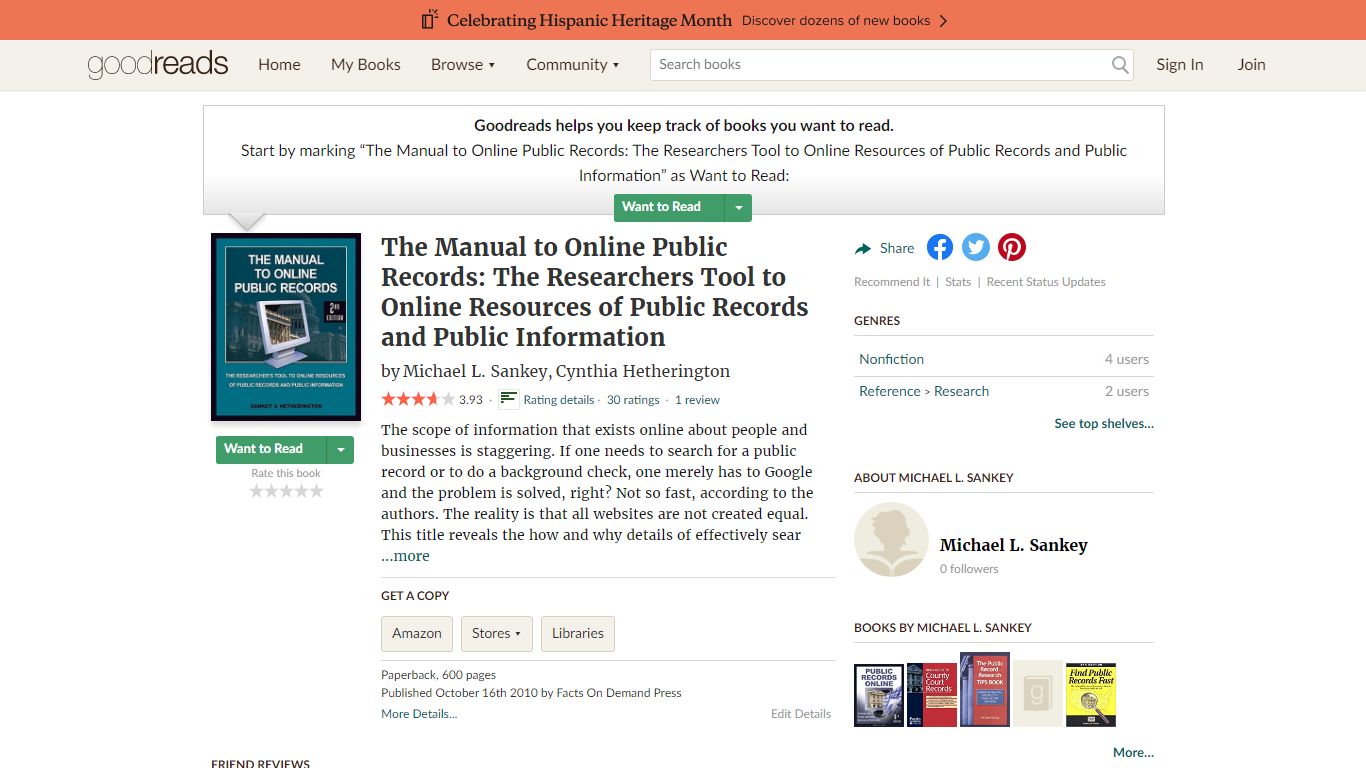Click Sign In

[x=1180, y=64]
